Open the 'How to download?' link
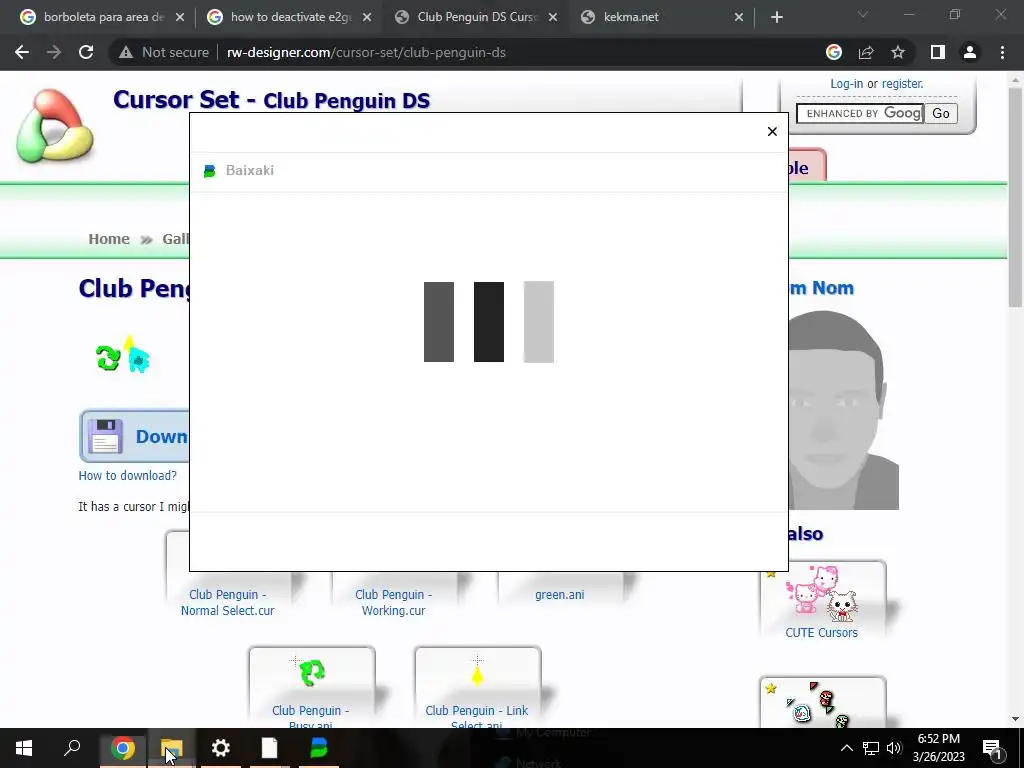 click(x=127, y=475)
